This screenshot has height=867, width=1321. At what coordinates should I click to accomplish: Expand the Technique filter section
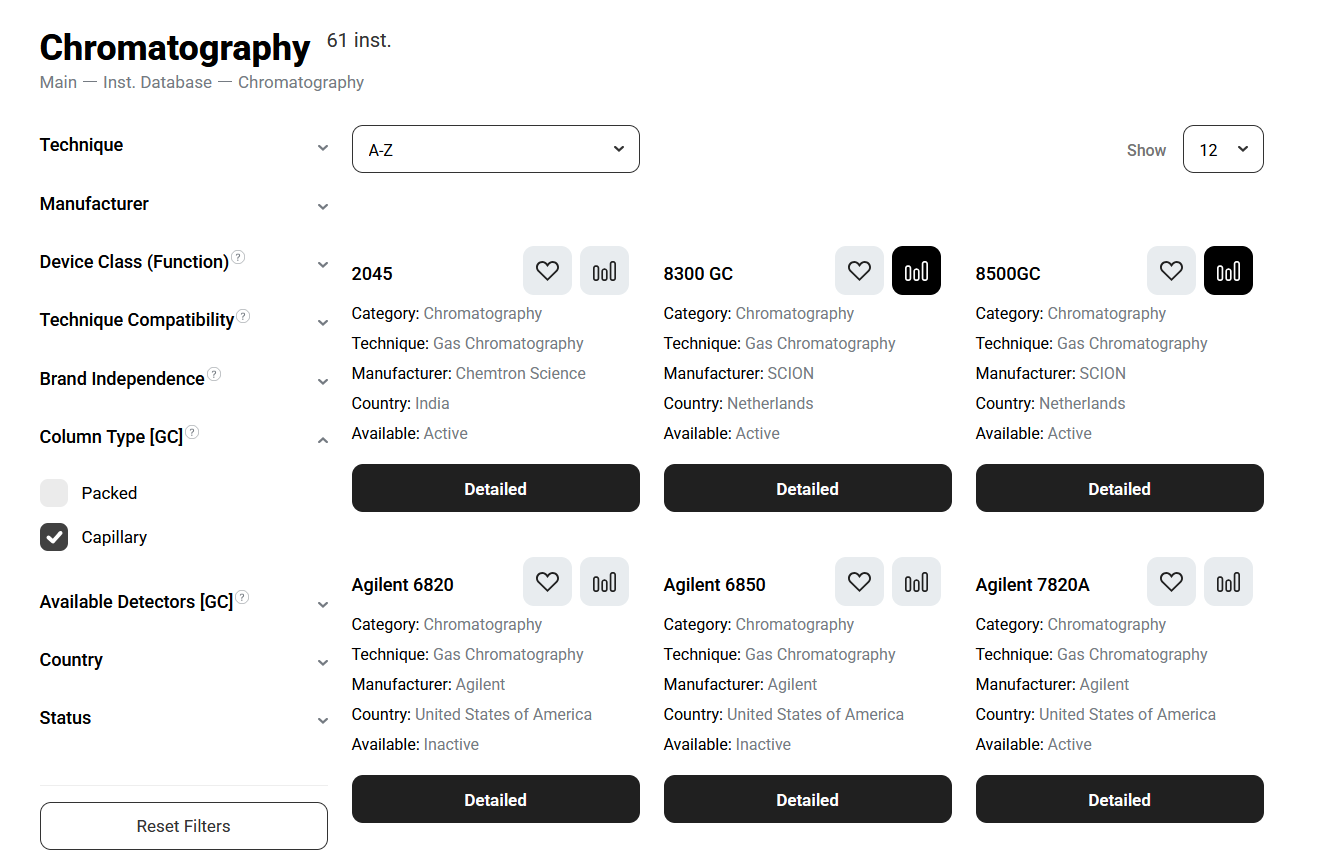(x=322, y=147)
